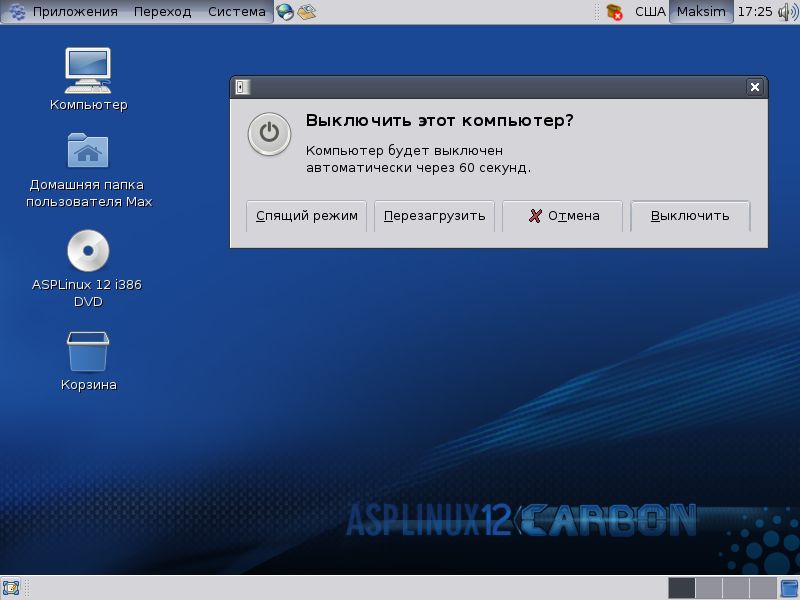Click the window selector icon at bottom right
Viewport: 800px width, 600px height.
(x=789, y=588)
